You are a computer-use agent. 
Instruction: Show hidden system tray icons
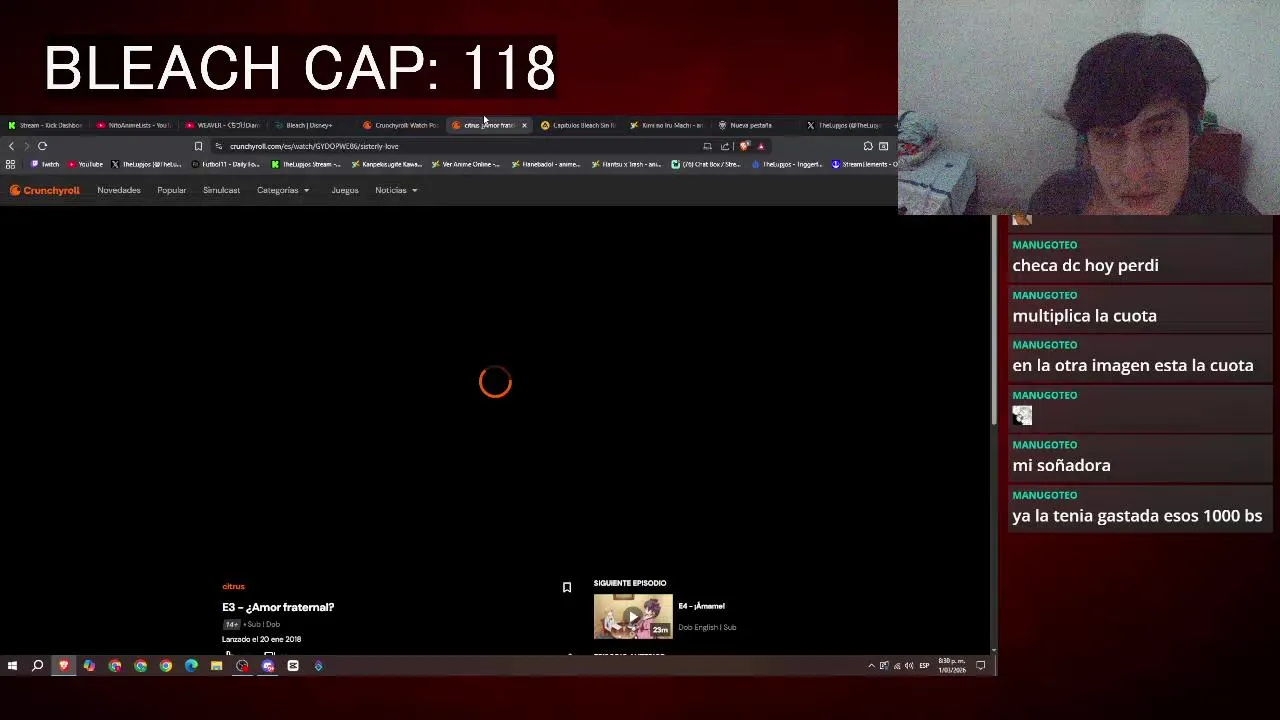pos(871,666)
